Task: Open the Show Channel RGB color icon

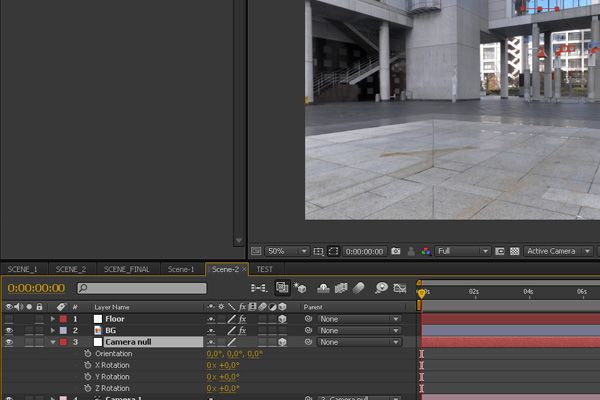Action: (426, 251)
